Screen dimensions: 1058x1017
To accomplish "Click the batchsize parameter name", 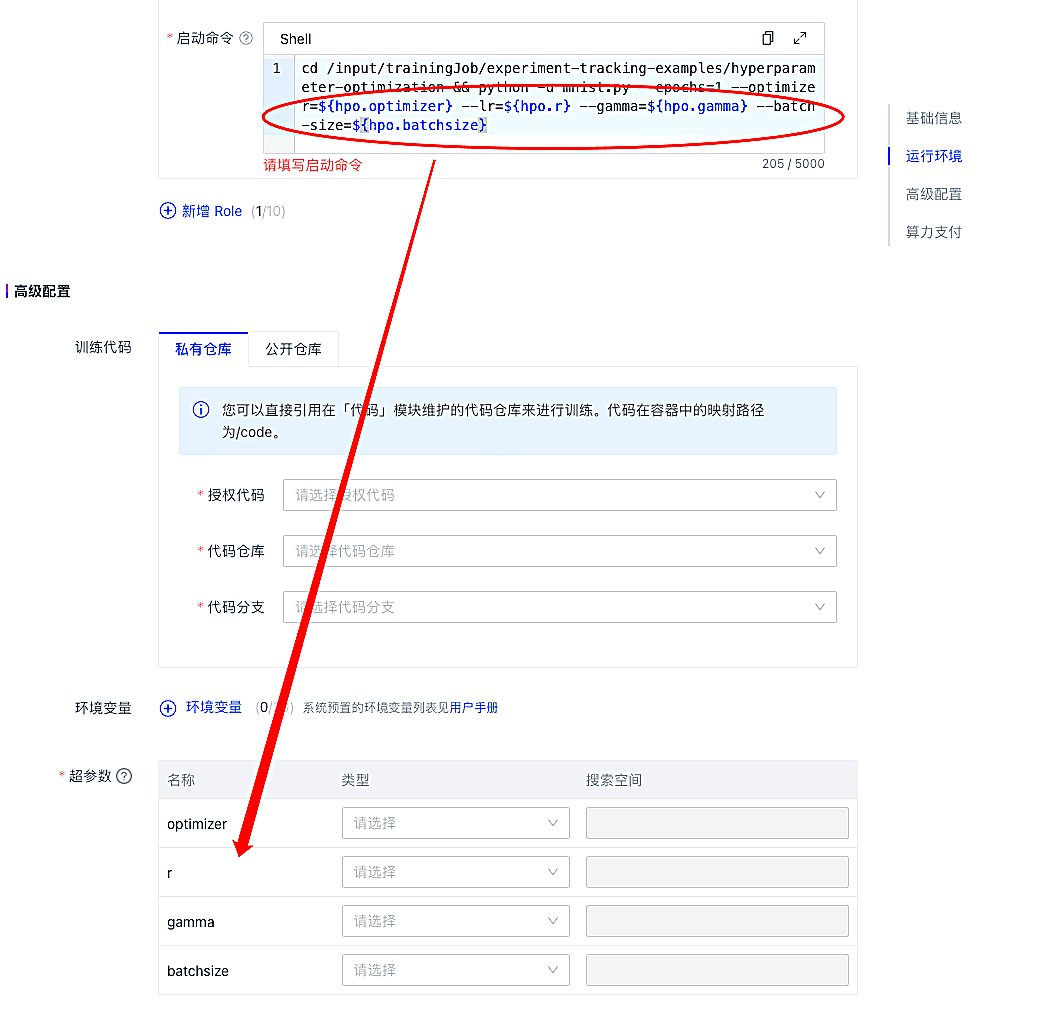I will pos(198,971).
